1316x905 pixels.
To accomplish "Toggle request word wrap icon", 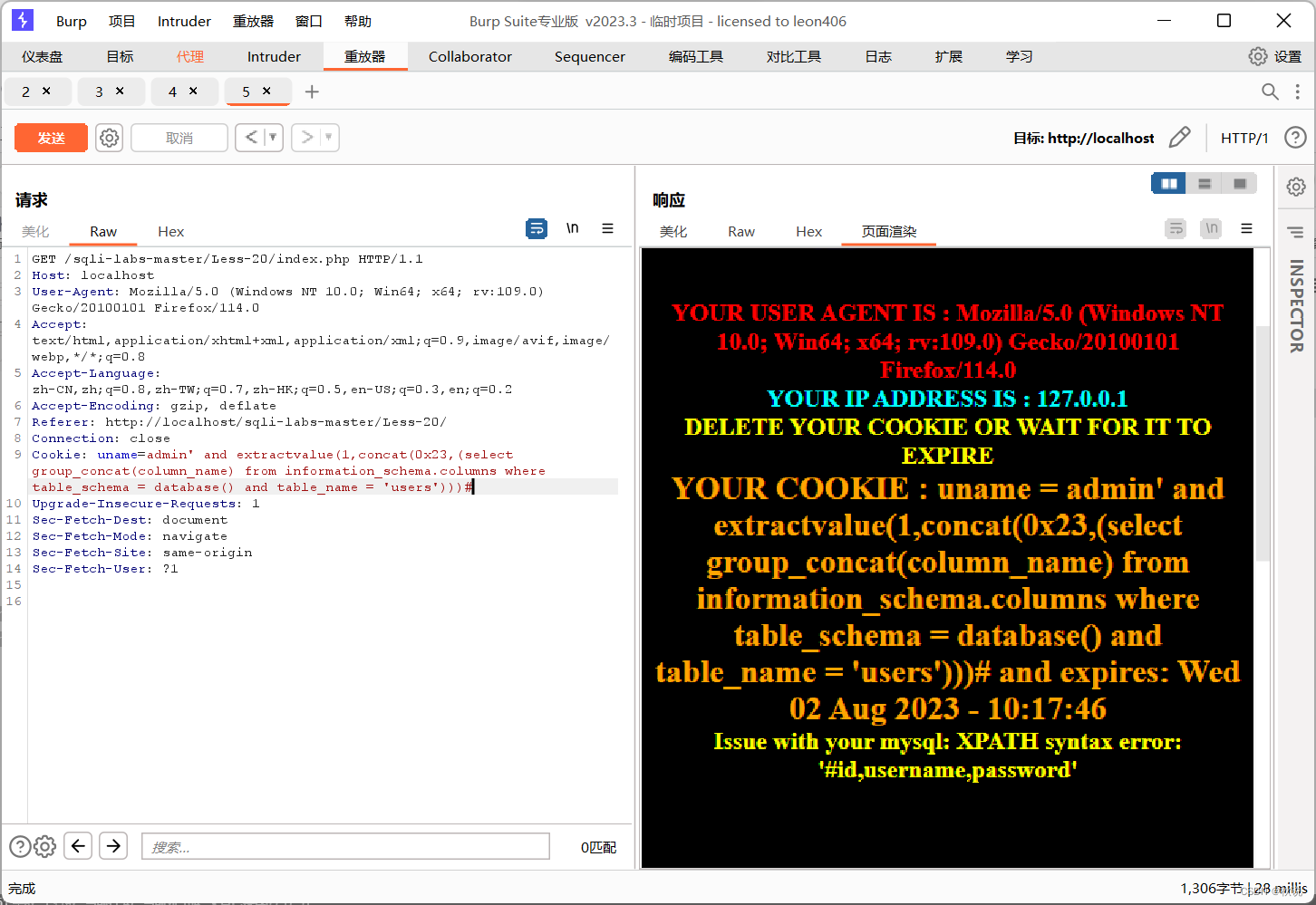I will [x=537, y=228].
